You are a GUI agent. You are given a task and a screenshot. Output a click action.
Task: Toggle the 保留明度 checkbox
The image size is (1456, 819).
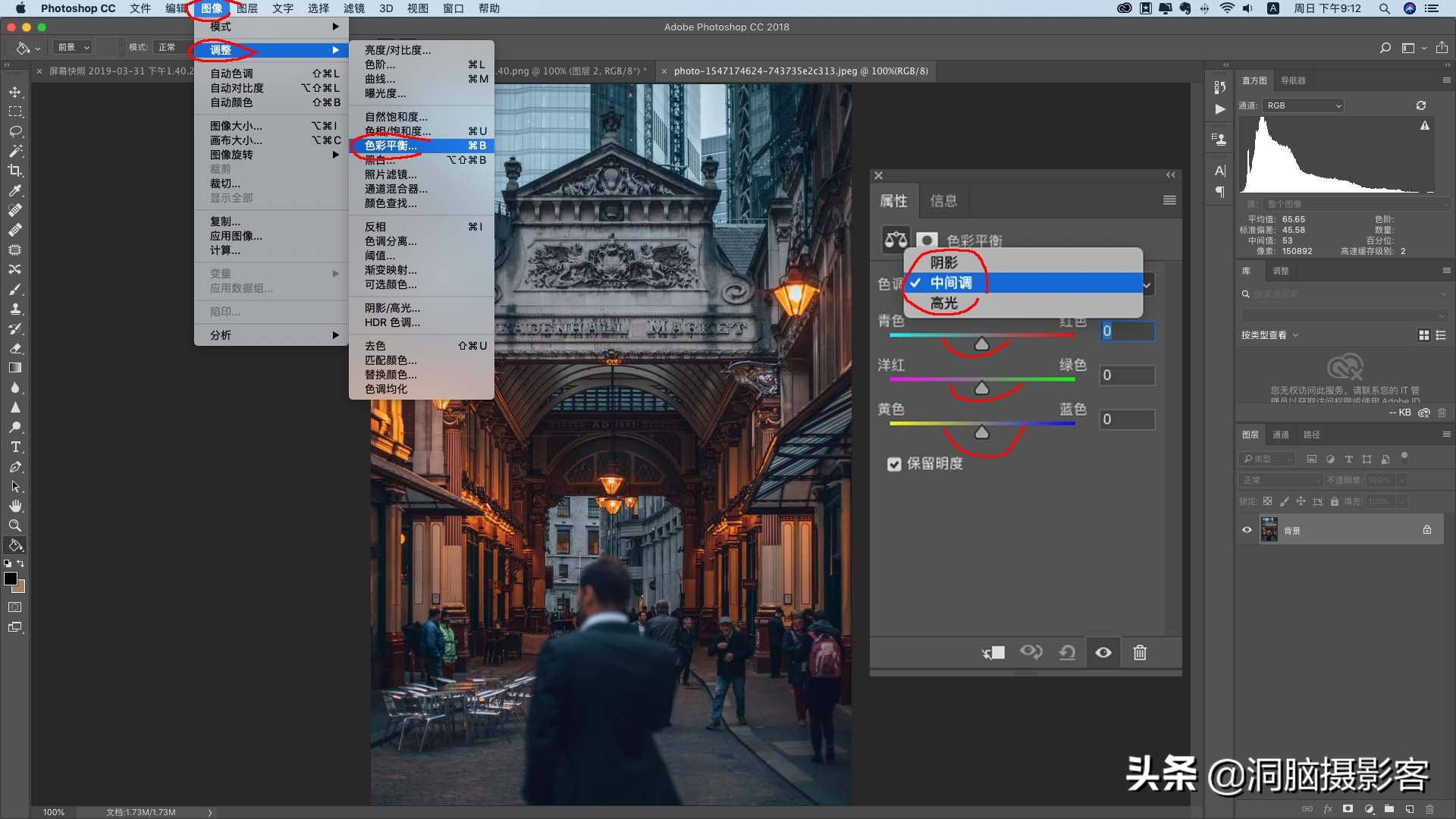click(x=894, y=464)
